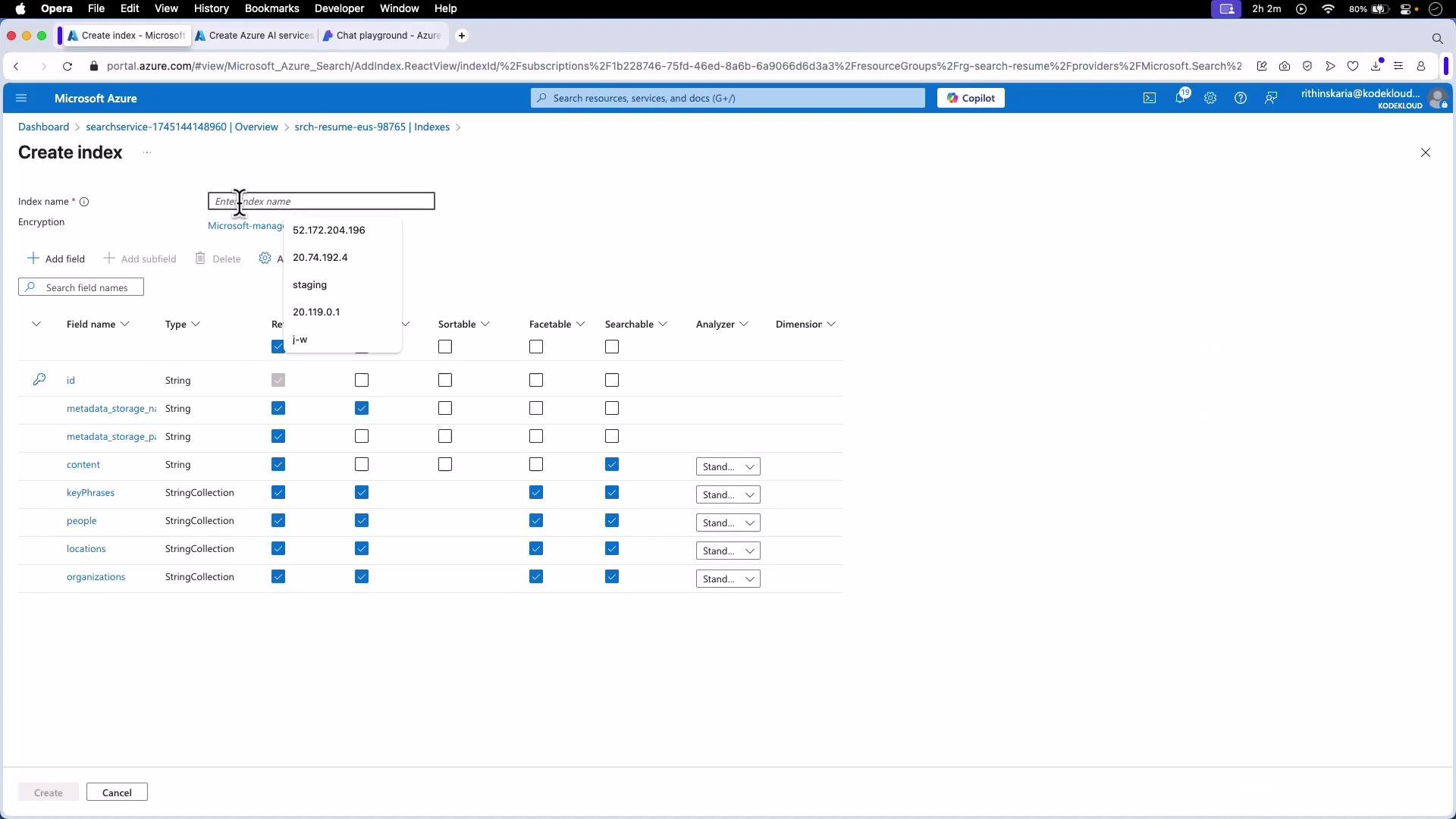Open the content field link

click(83, 464)
